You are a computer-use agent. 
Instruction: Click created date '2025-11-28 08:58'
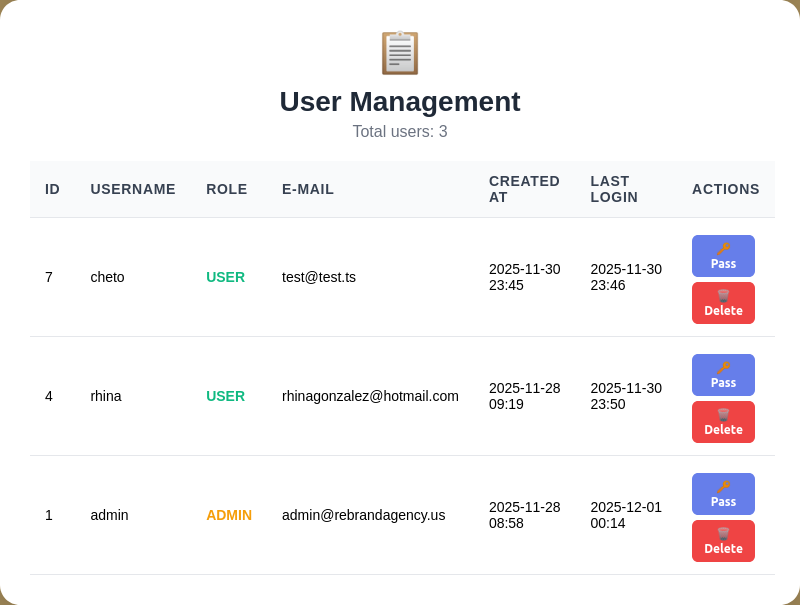524,515
